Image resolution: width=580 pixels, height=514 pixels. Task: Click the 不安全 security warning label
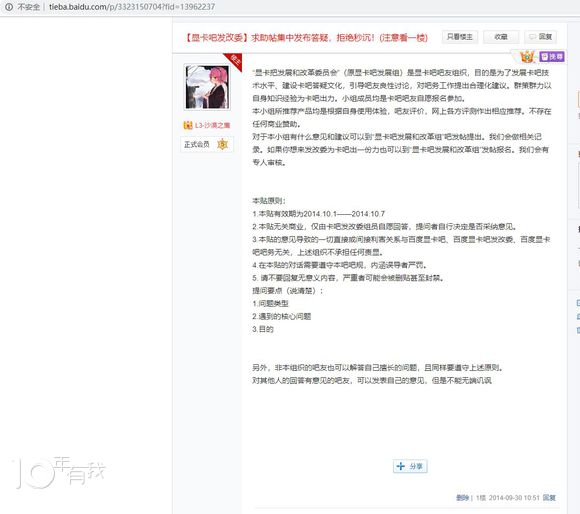pyautogui.click(x=28, y=7)
